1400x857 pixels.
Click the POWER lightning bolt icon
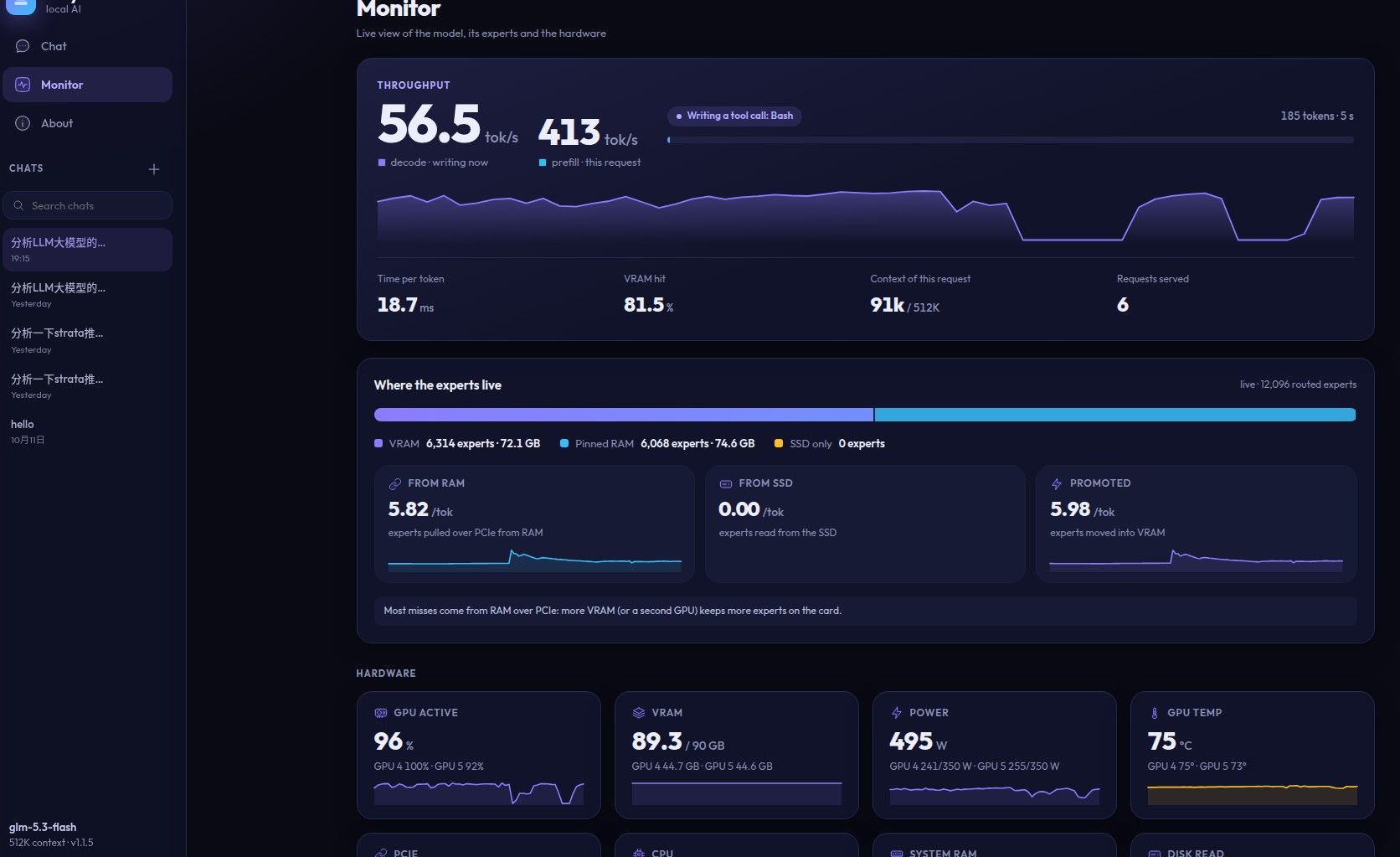click(896, 713)
